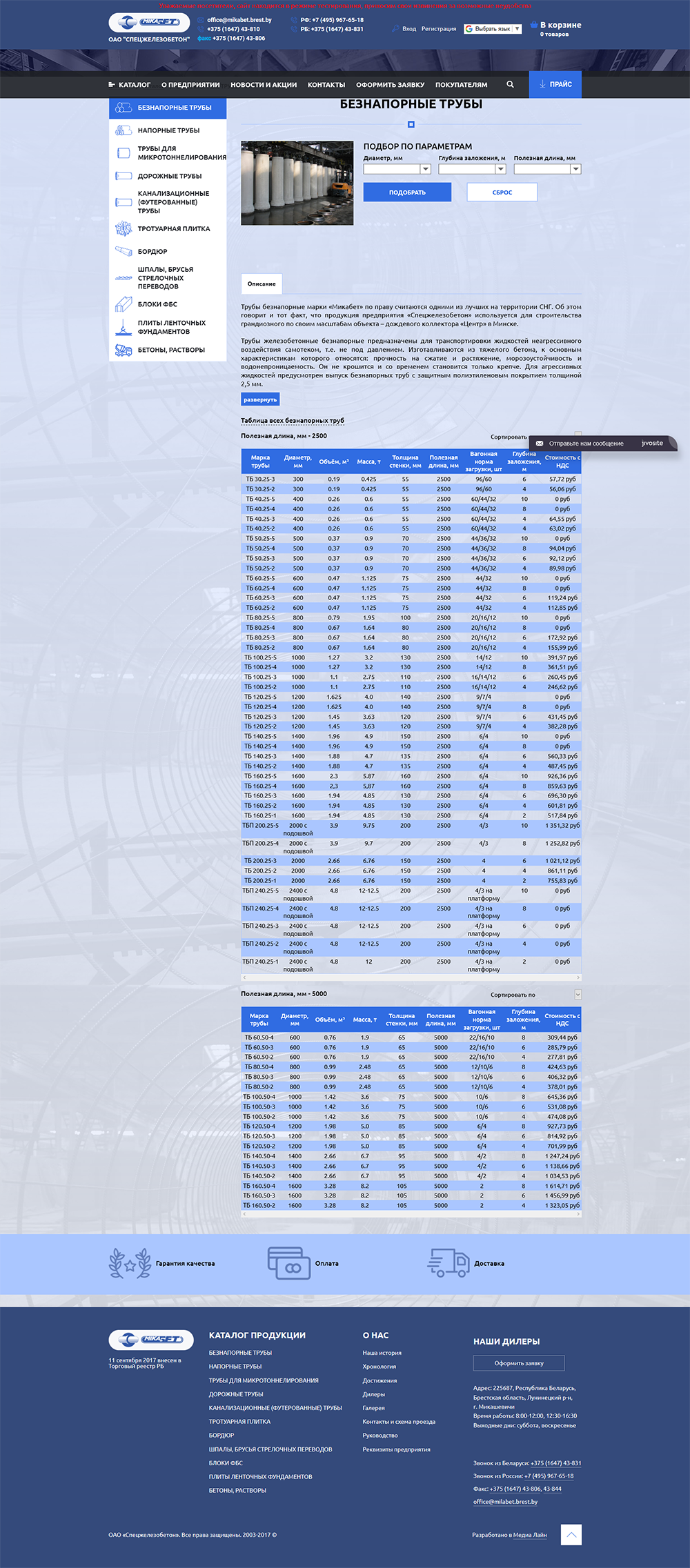Open Сортировать по dropdown for 5000 table
The width and height of the screenshot is (690, 1568).
578,995
